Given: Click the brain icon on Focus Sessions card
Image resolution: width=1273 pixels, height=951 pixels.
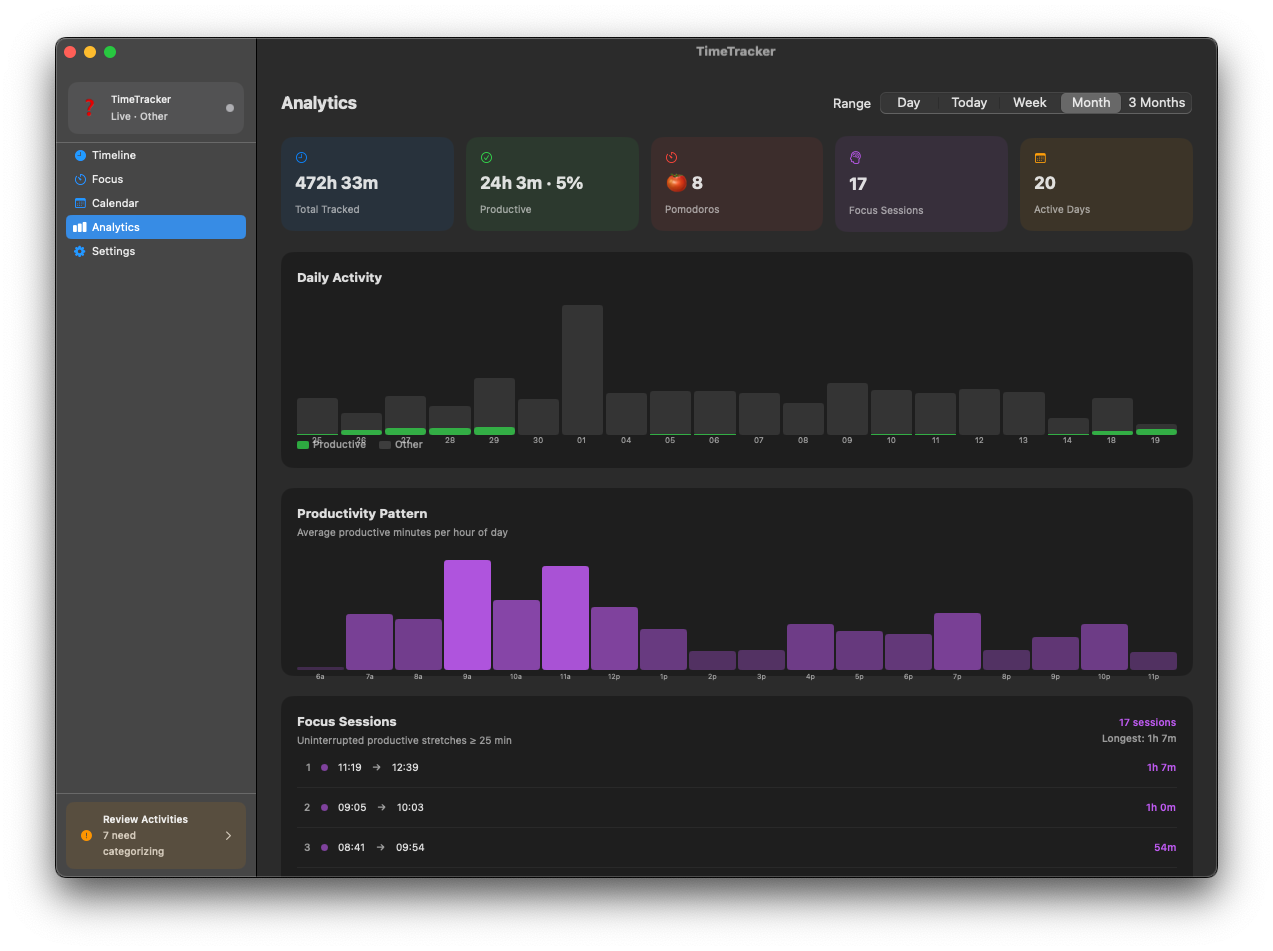Looking at the screenshot, I should point(855,158).
